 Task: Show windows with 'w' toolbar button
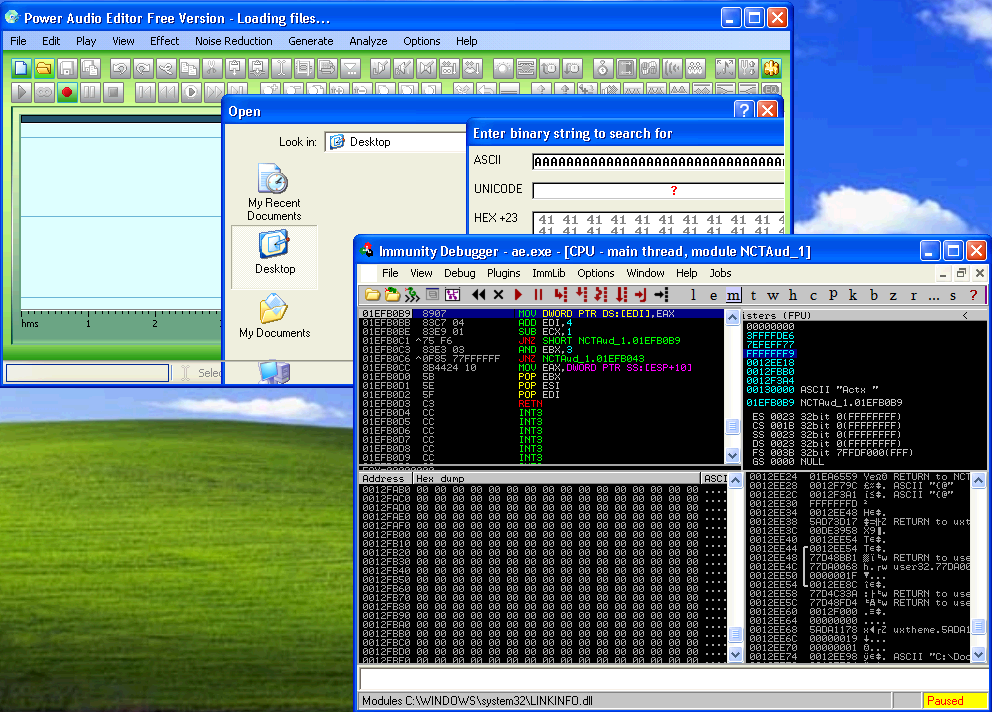coord(772,295)
